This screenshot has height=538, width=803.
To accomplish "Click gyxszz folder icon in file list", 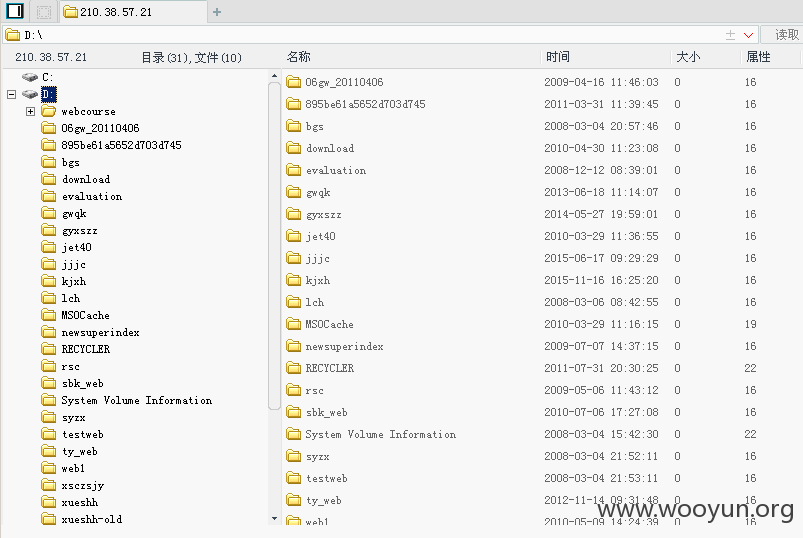I will tap(293, 214).
